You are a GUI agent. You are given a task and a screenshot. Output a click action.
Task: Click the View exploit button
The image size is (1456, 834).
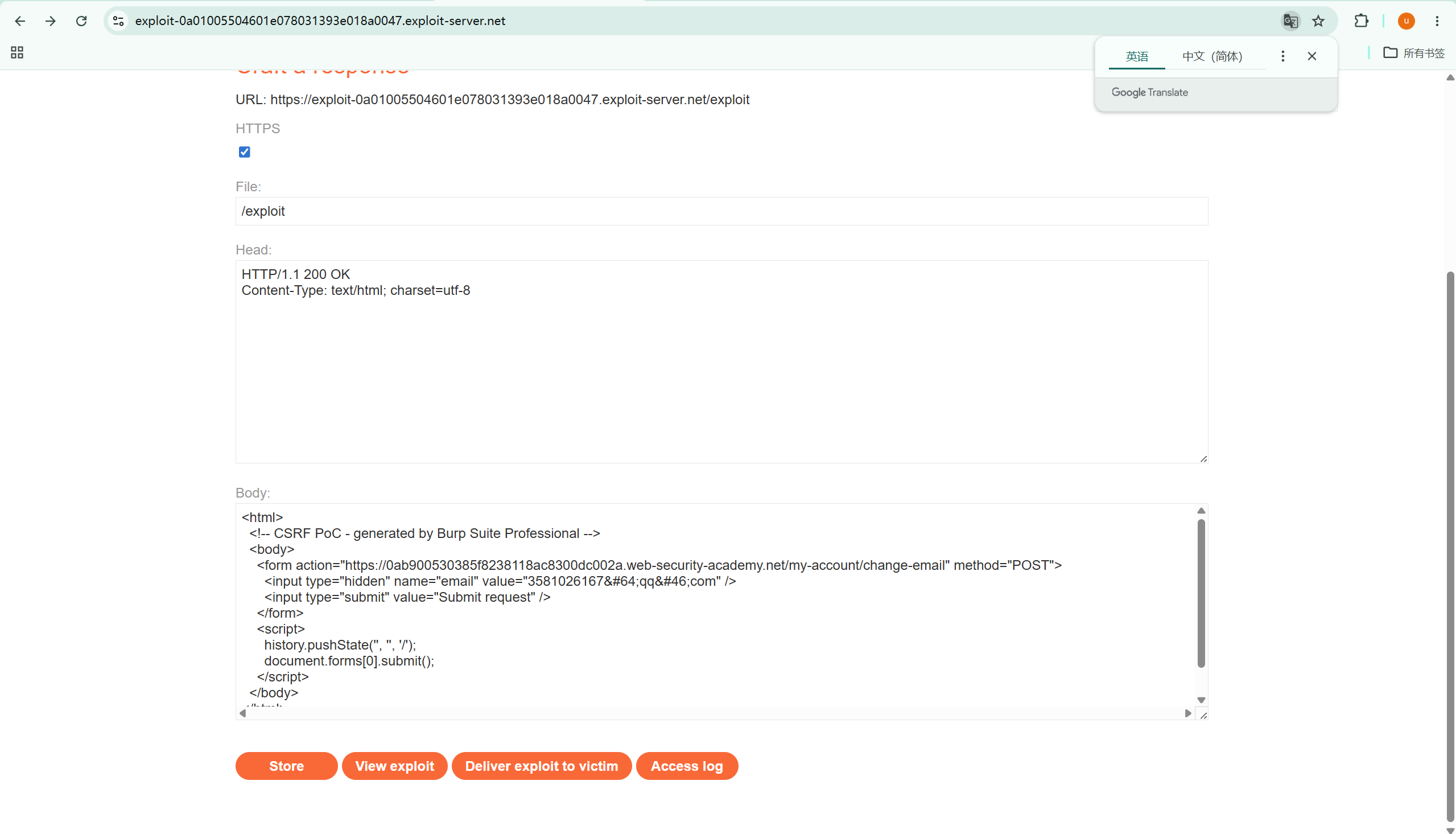tap(395, 766)
